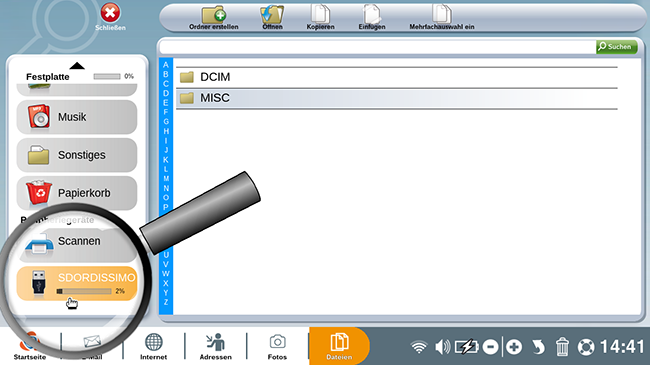Collapse sidebar with the up arrow
The image size is (650, 365).
click(77, 66)
